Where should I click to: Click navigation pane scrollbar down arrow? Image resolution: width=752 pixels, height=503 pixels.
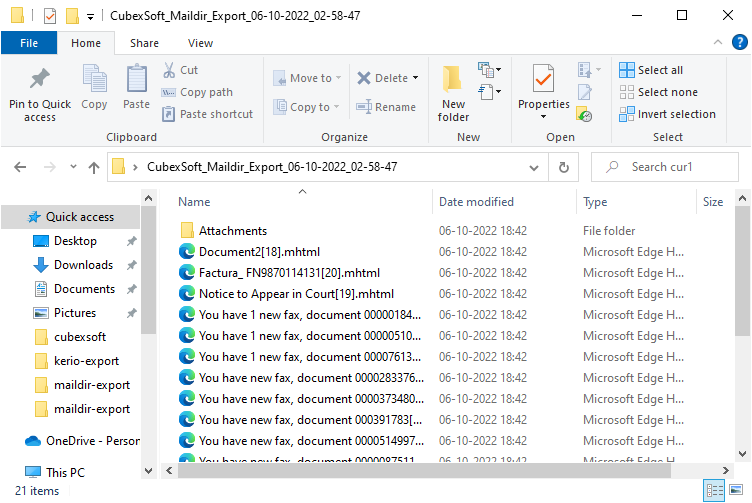(x=149, y=471)
